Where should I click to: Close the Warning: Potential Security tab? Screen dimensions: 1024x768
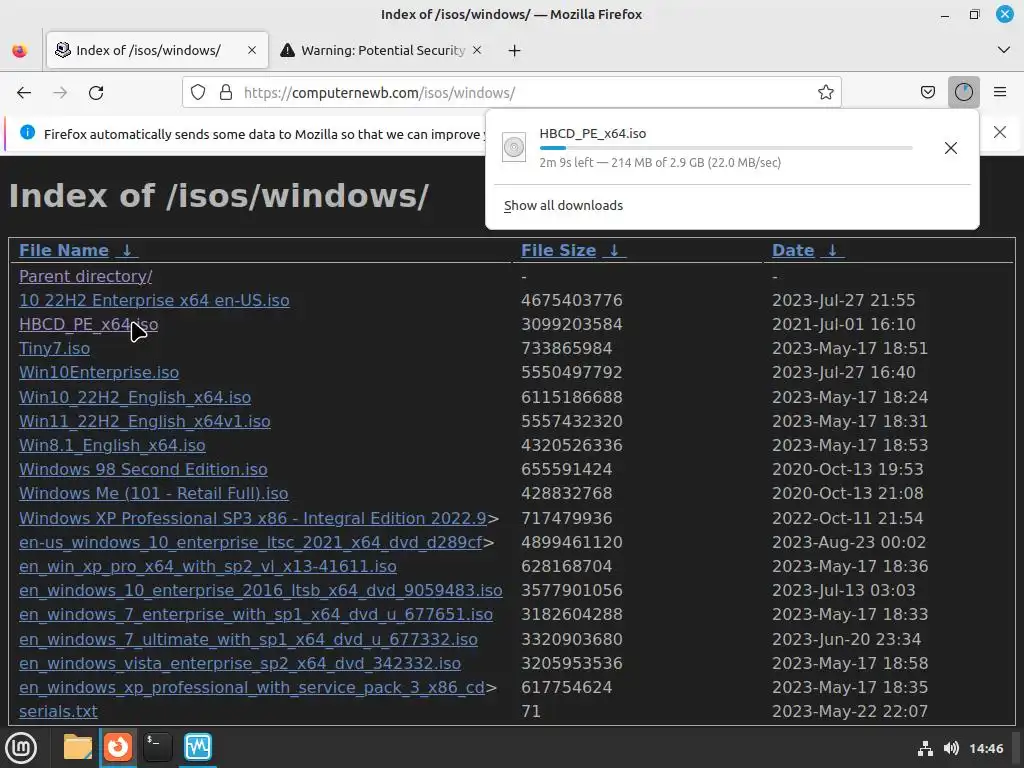coord(477,50)
